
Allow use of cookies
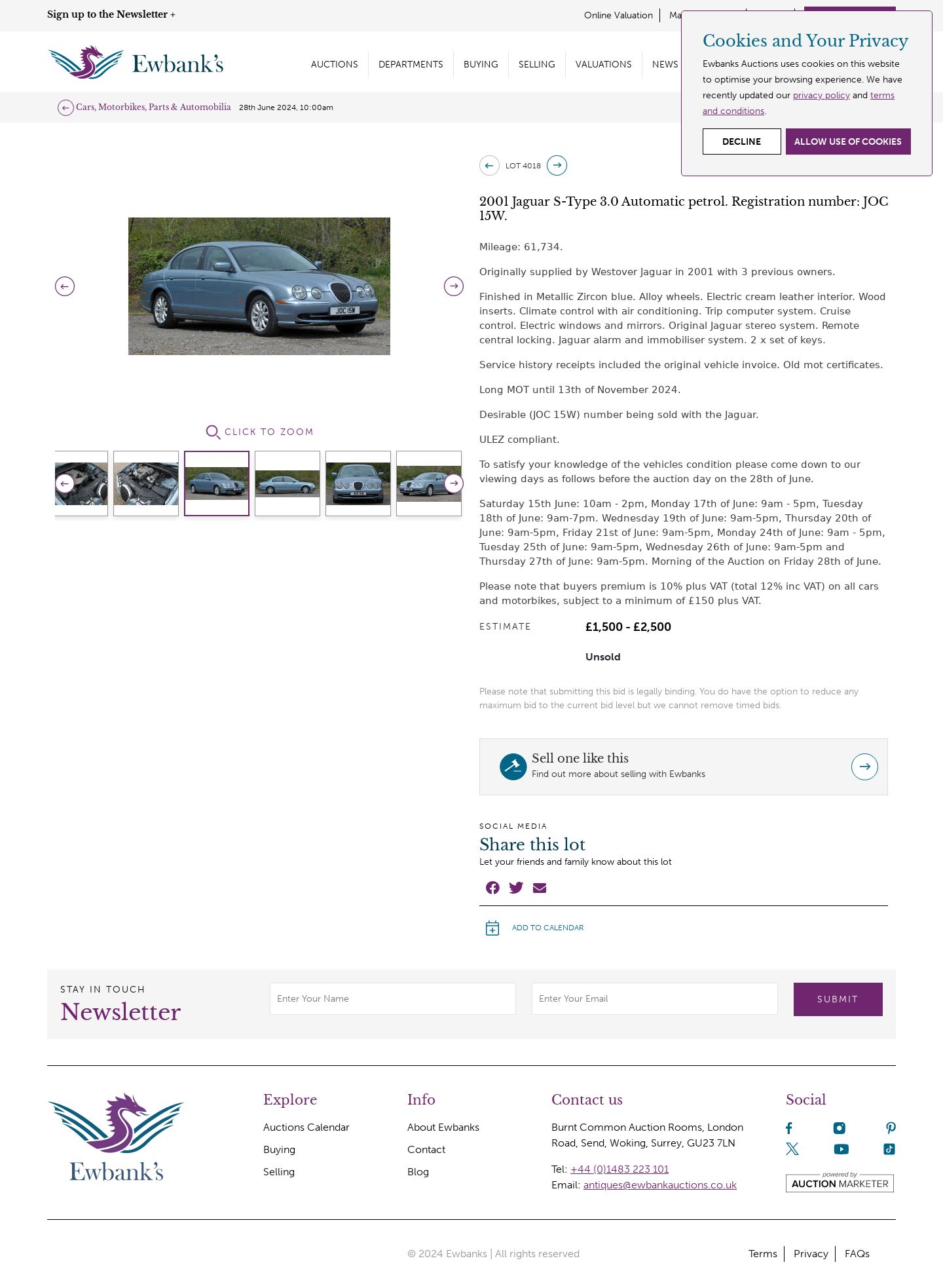848,142
